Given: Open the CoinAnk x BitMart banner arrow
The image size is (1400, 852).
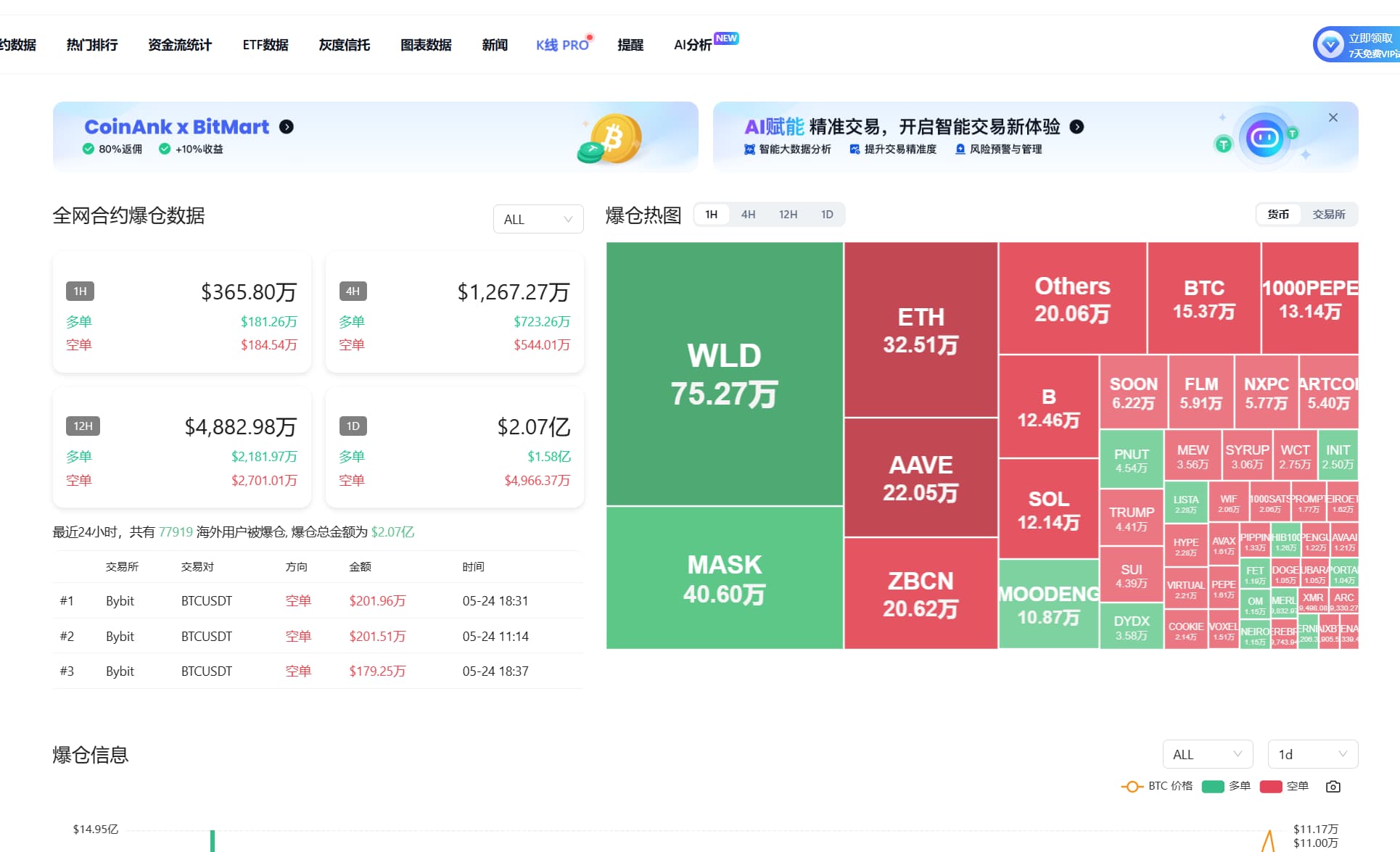Looking at the screenshot, I should click(x=287, y=126).
